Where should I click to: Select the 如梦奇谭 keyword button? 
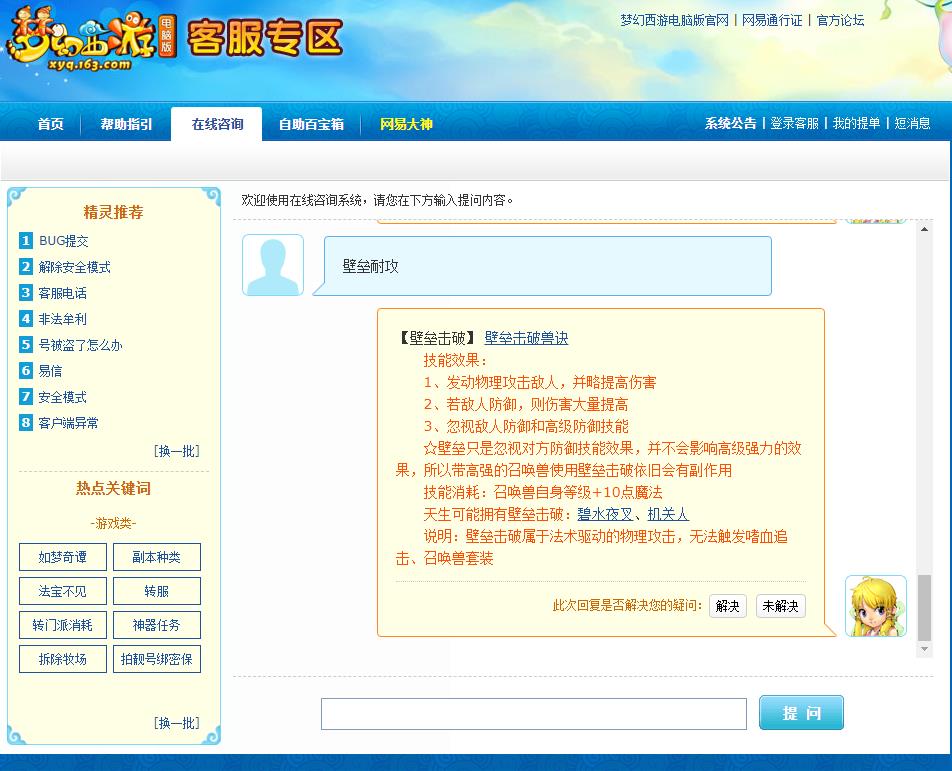click(x=62, y=558)
